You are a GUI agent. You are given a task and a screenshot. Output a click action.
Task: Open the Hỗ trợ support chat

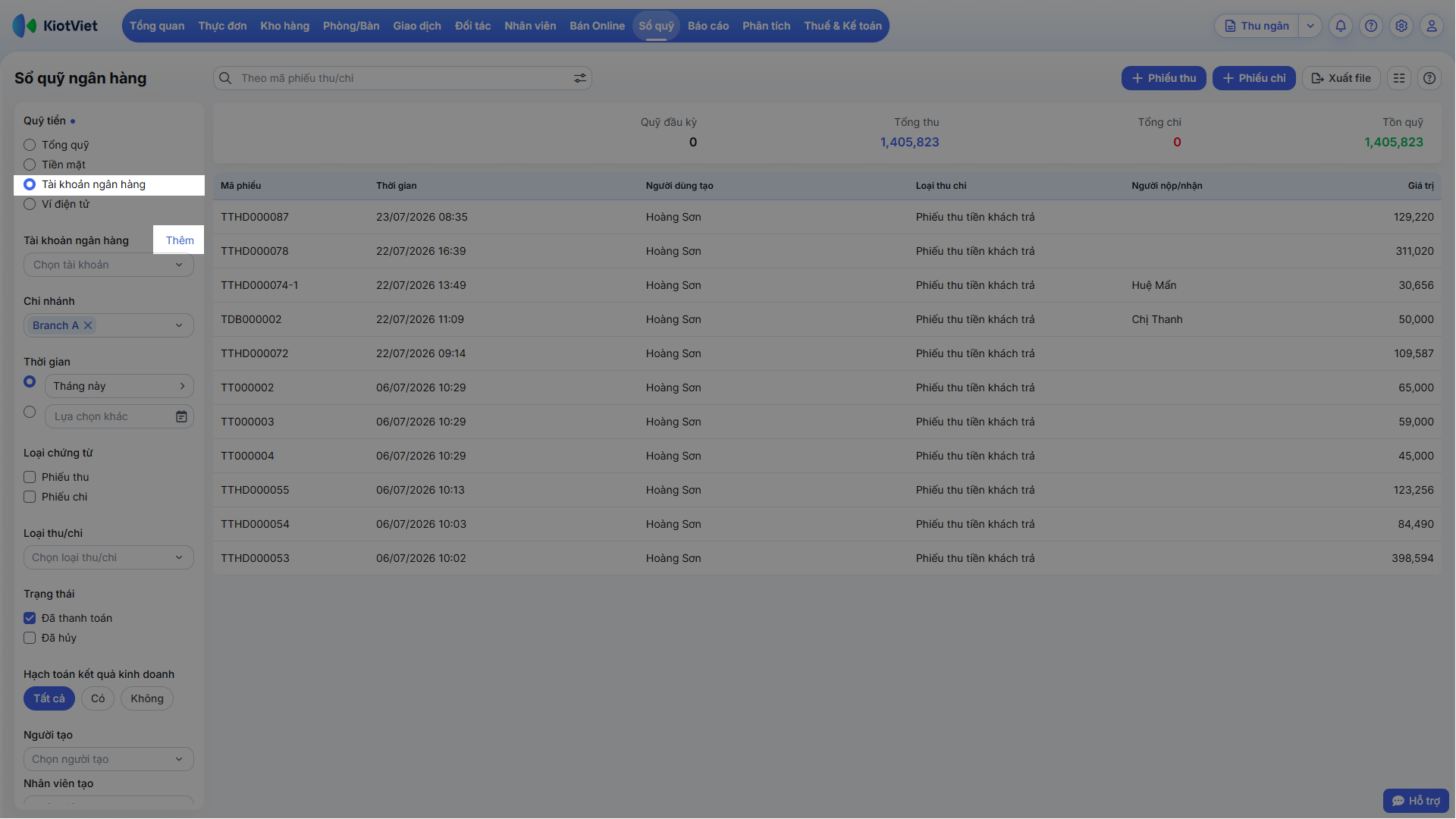(1416, 801)
